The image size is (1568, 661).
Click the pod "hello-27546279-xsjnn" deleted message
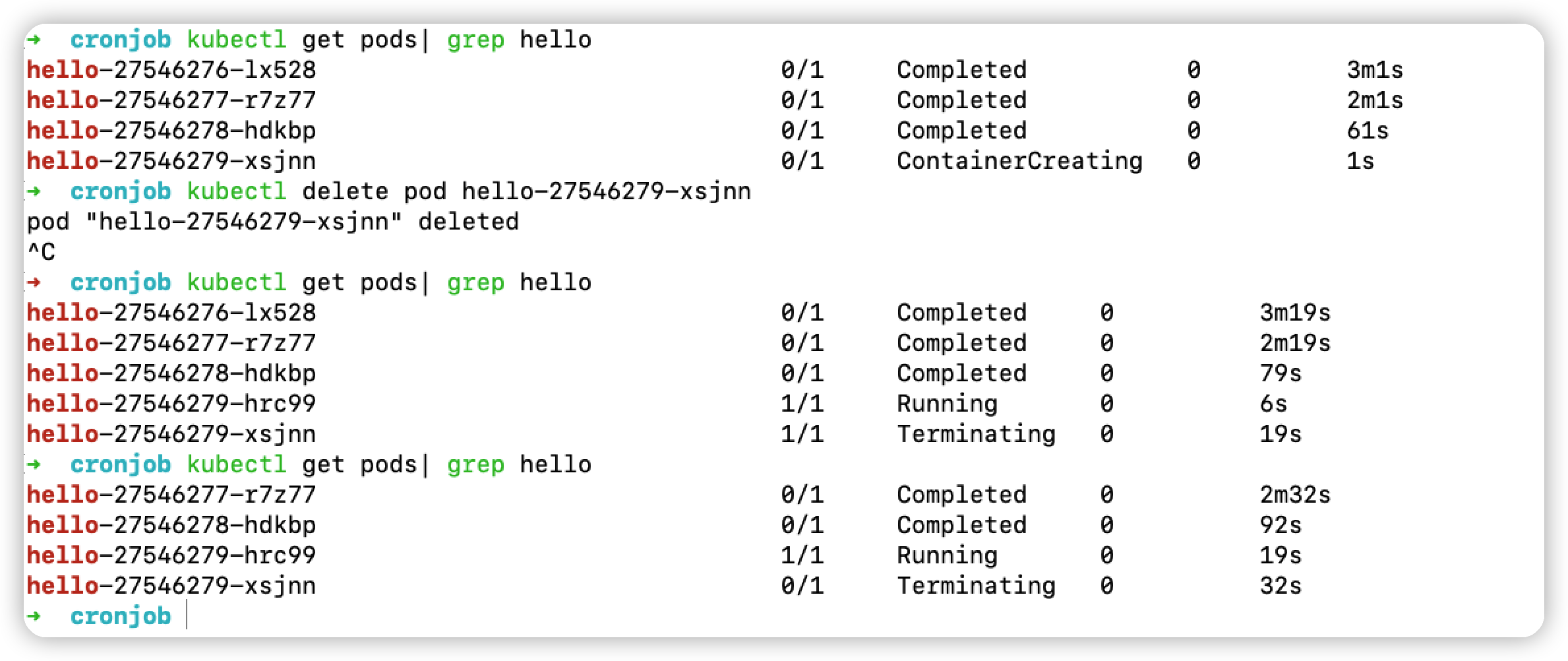[x=273, y=222]
